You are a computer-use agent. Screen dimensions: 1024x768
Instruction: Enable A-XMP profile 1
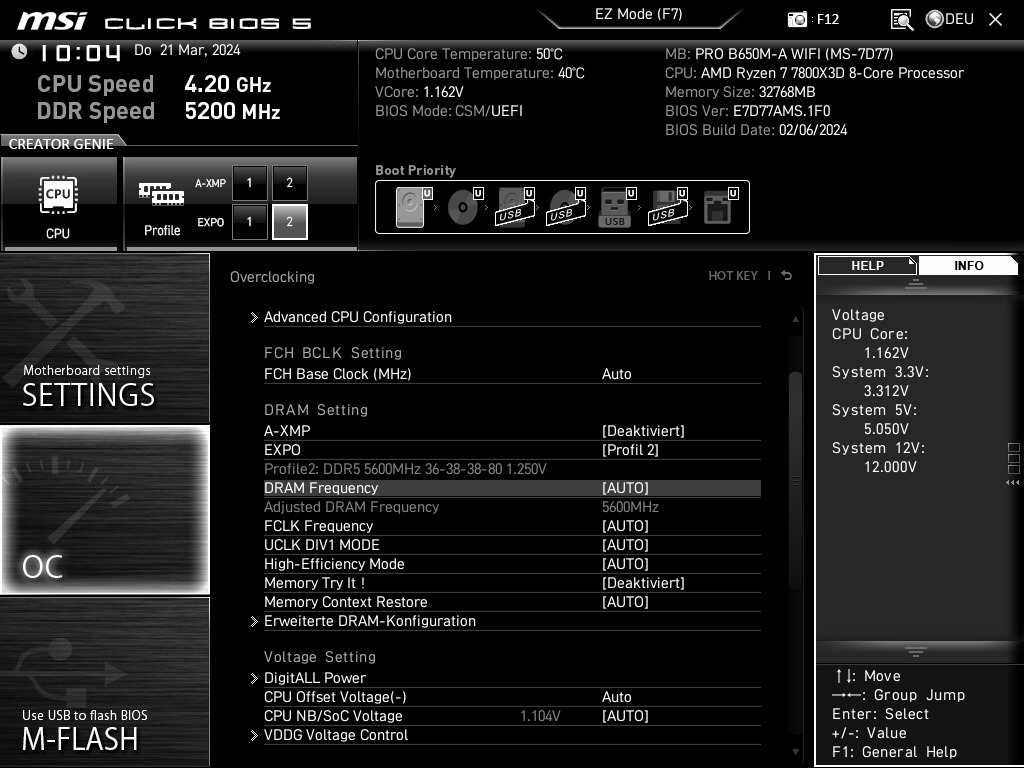249,183
